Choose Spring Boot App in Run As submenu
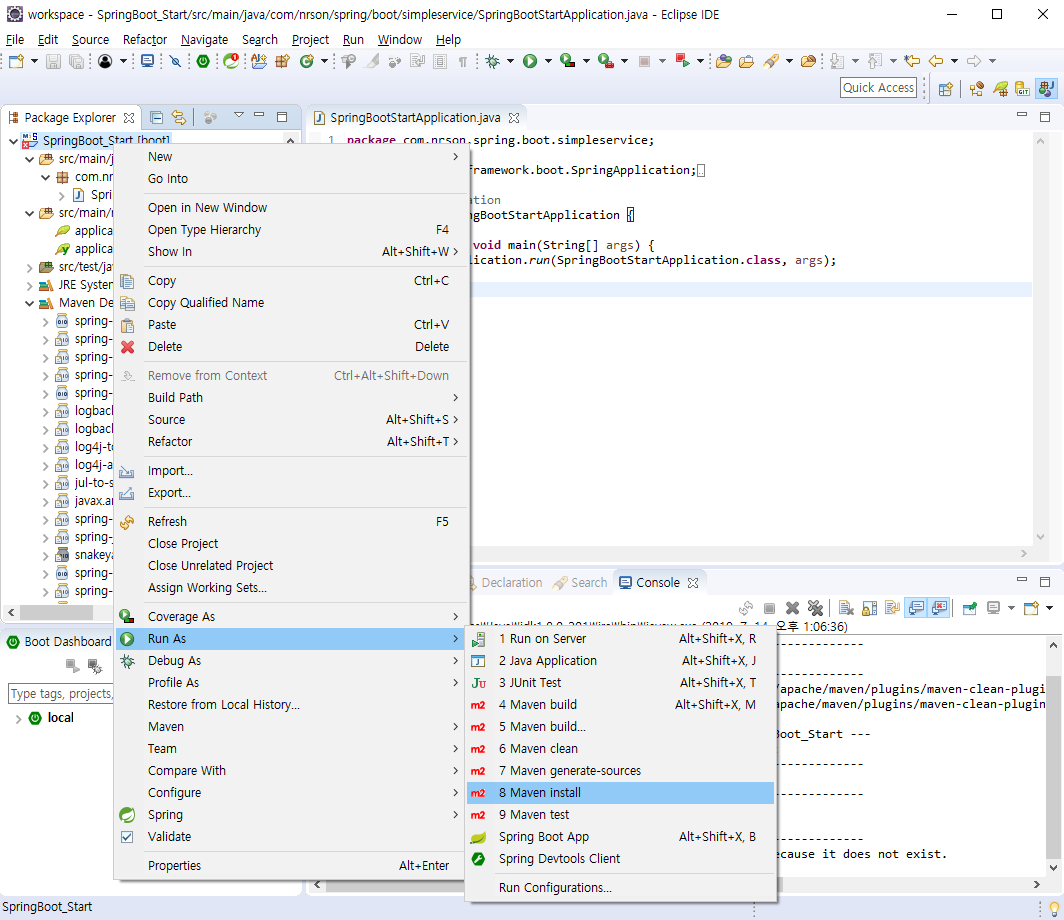Viewport: 1064px width, 920px height. click(620, 837)
